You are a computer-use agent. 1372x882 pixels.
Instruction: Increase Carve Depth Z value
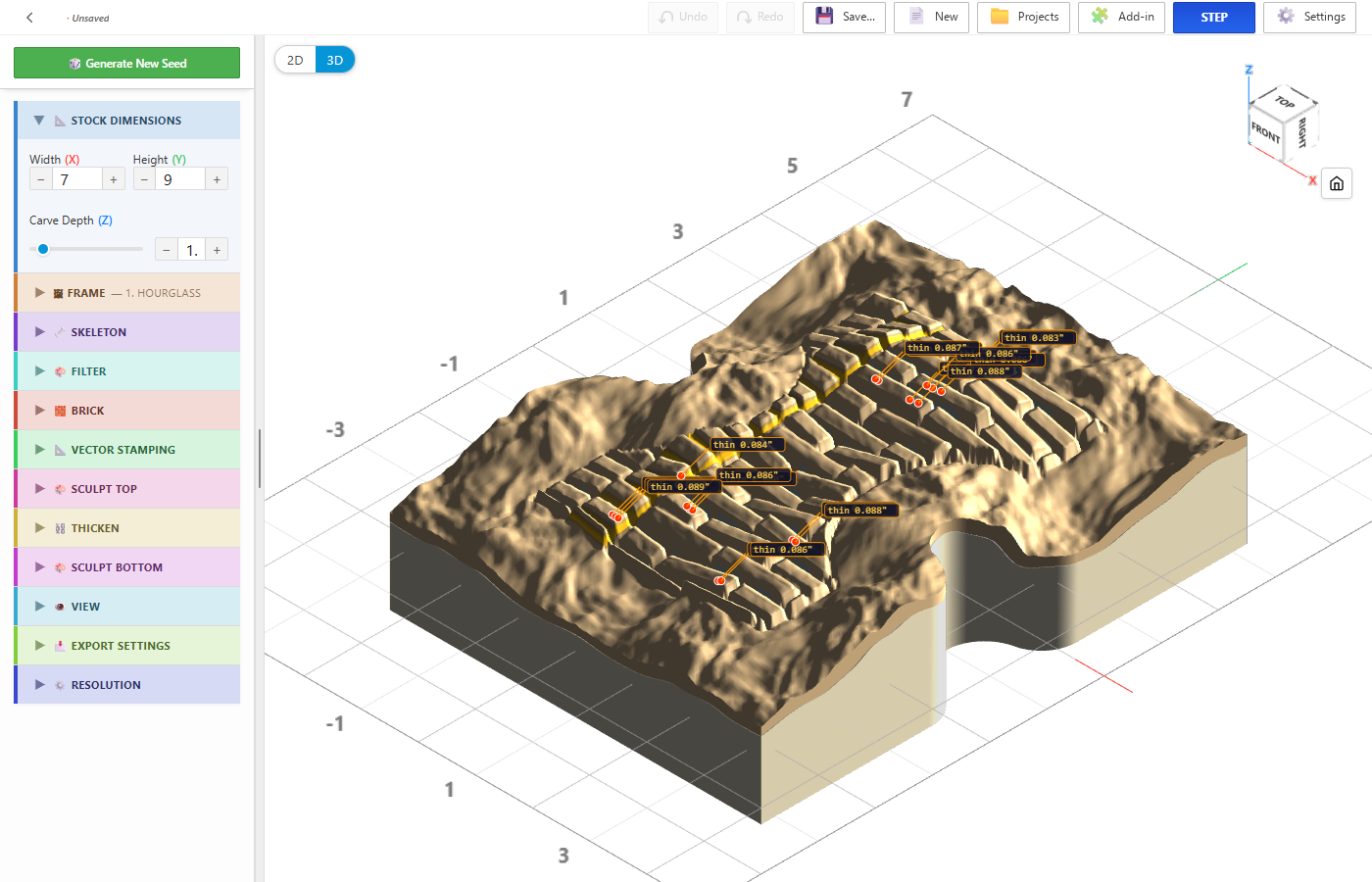pos(217,250)
